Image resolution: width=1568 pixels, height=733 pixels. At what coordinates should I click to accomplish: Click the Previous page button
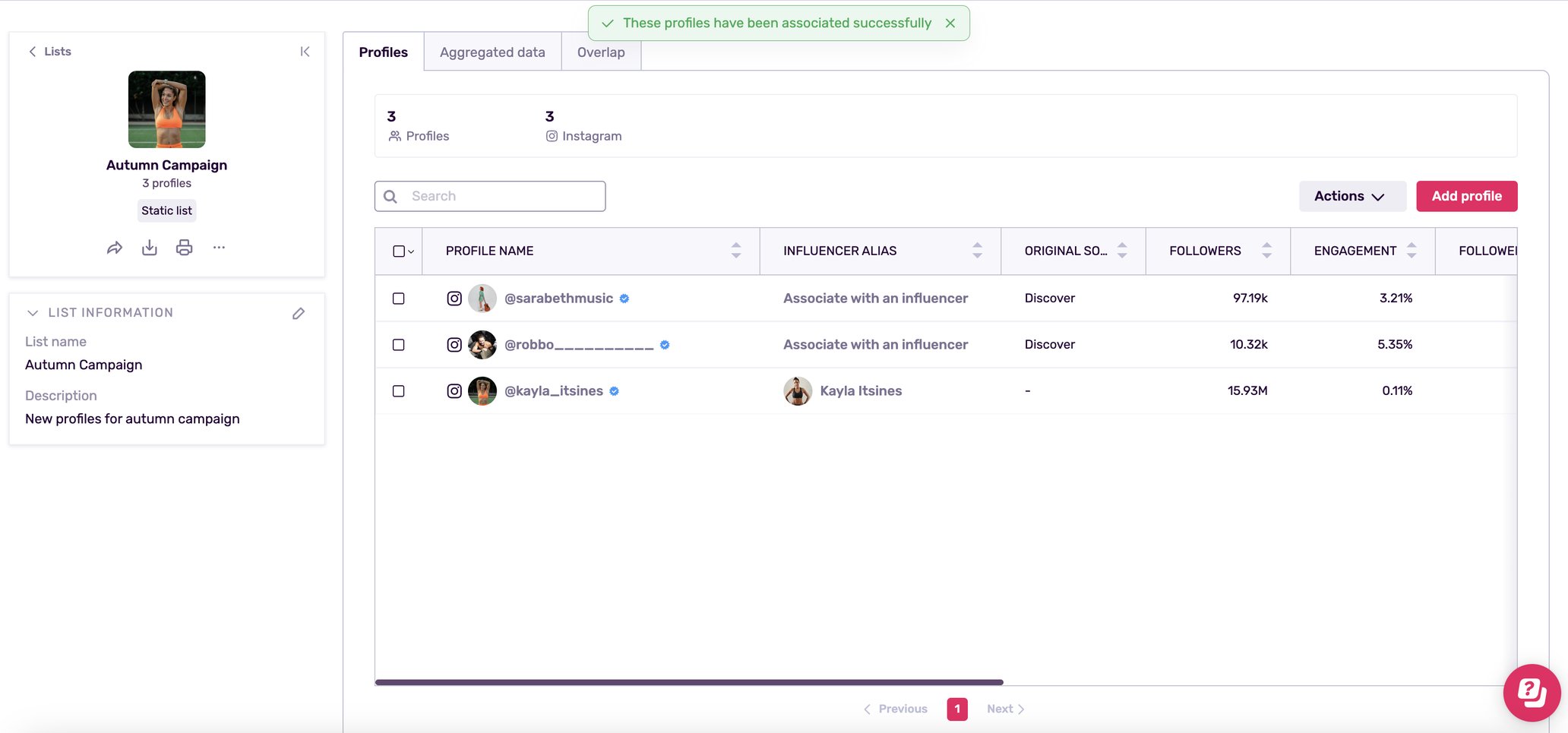coord(896,709)
